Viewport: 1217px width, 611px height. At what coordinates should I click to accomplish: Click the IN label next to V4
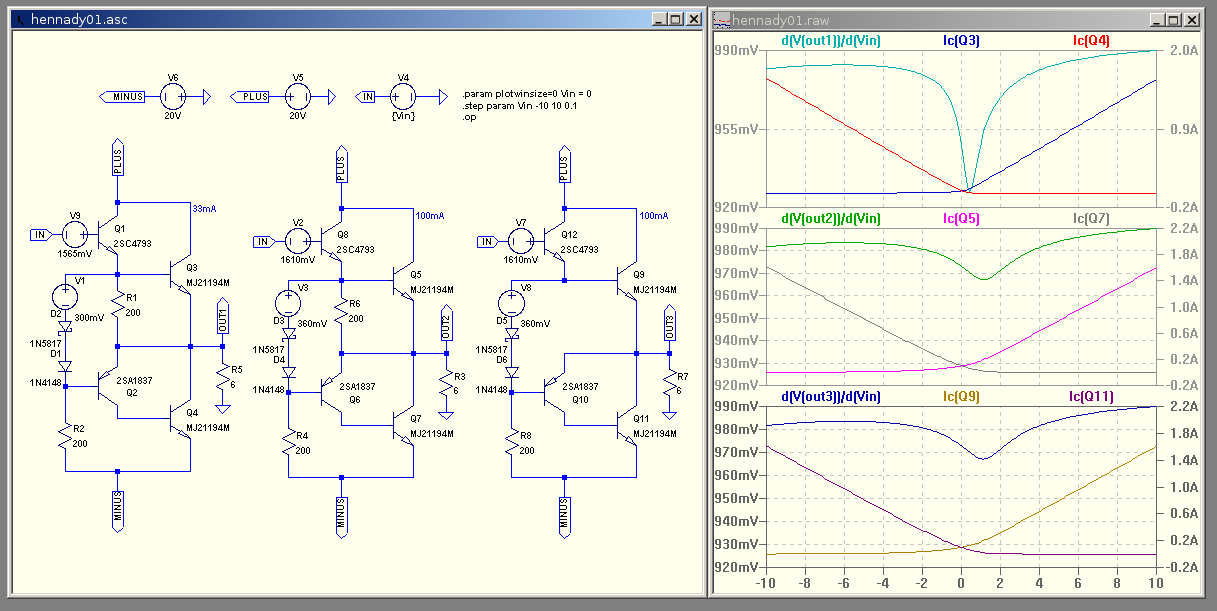coord(366,97)
